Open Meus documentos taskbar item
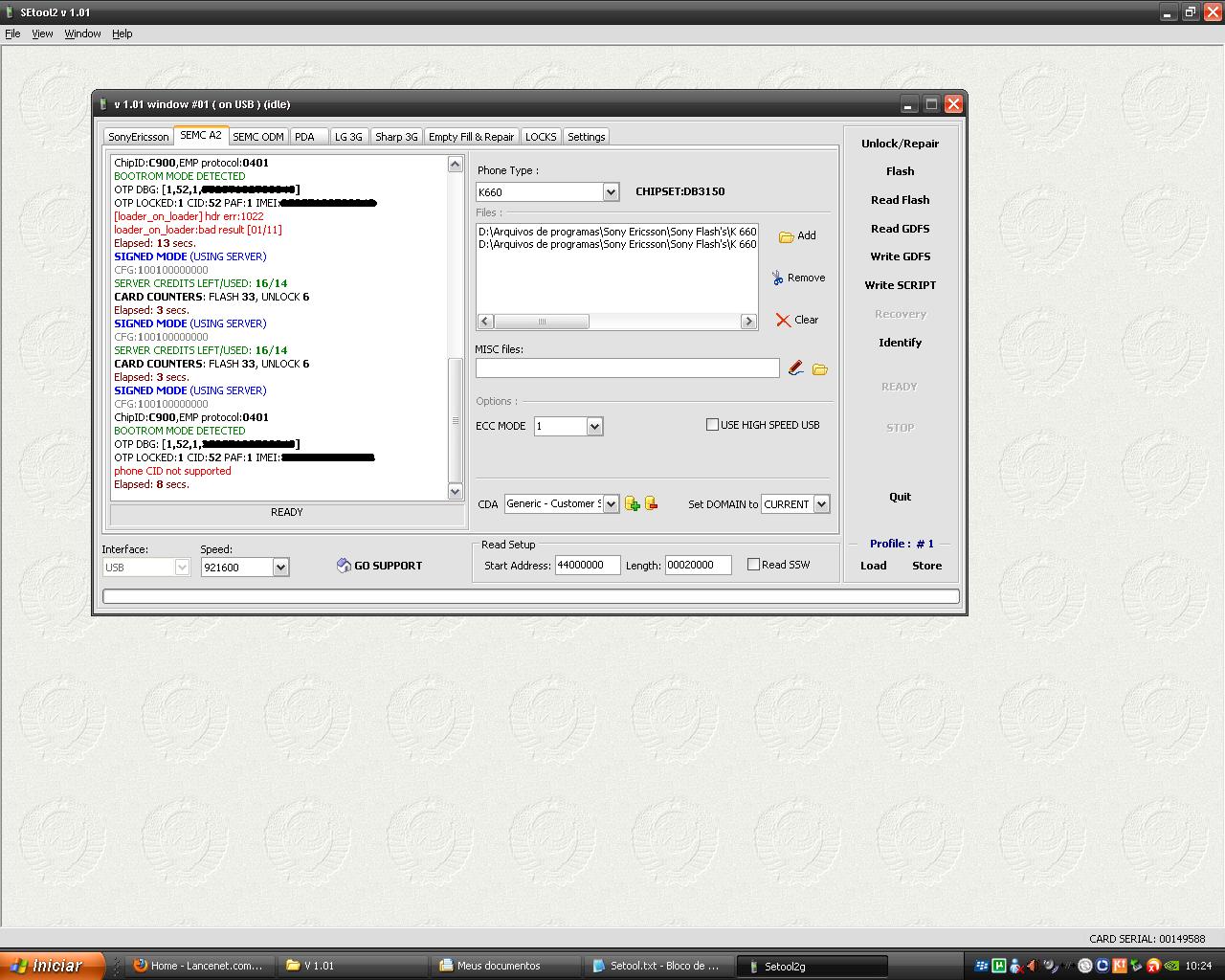 (x=506, y=966)
